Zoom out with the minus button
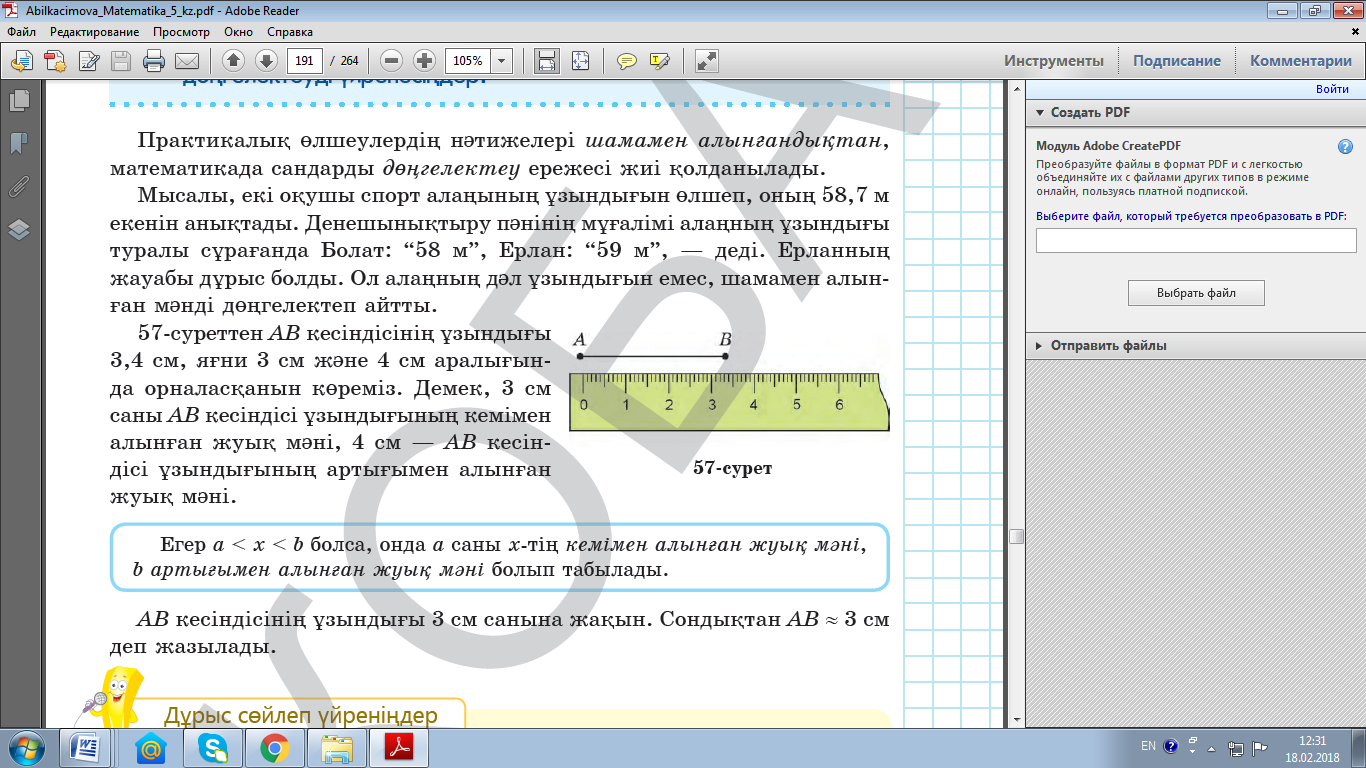This screenshot has height=768, width=1366. click(391, 61)
